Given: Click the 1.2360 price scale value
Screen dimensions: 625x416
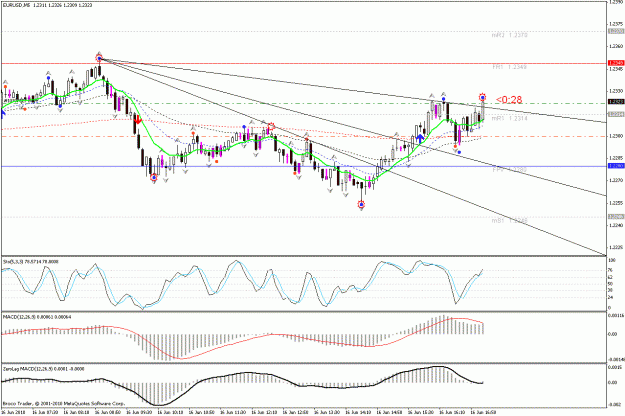Looking at the screenshot, I should (616, 46).
